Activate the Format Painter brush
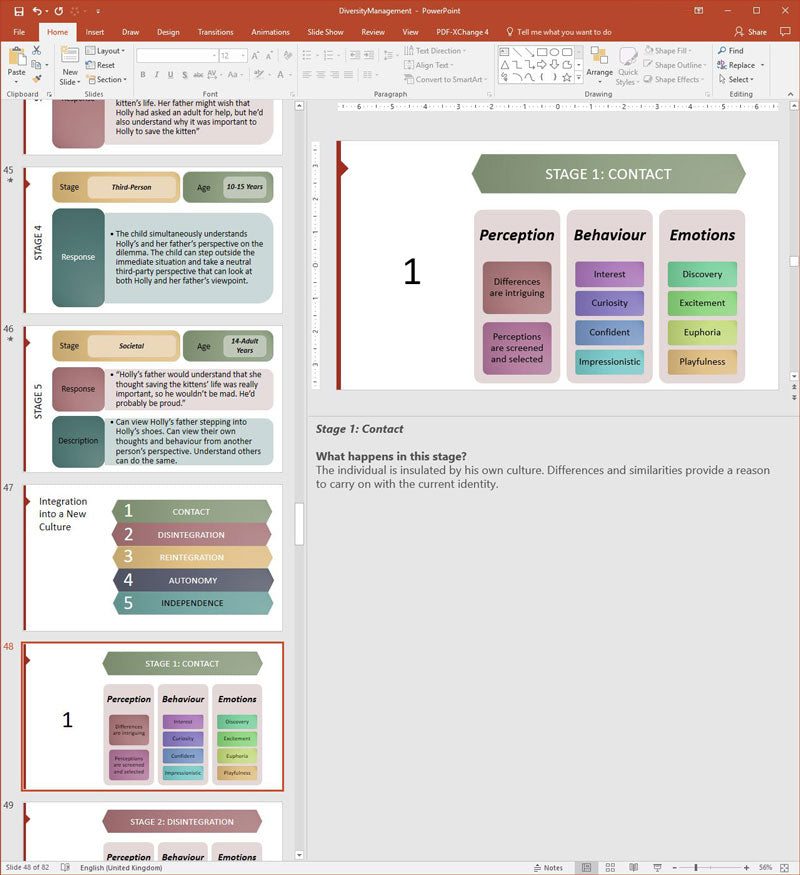800x875 pixels. click(x=37, y=79)
